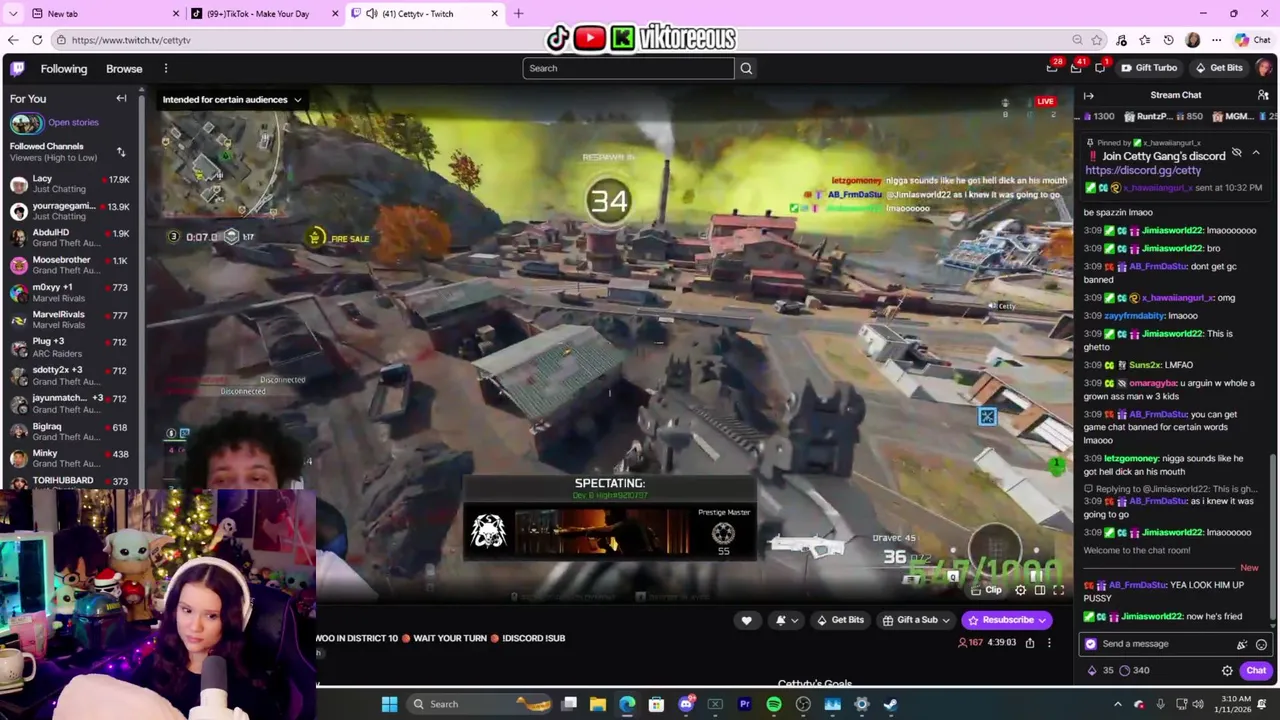
Task: Launch Spotify from the taskbar
Action: coord(774,704)
